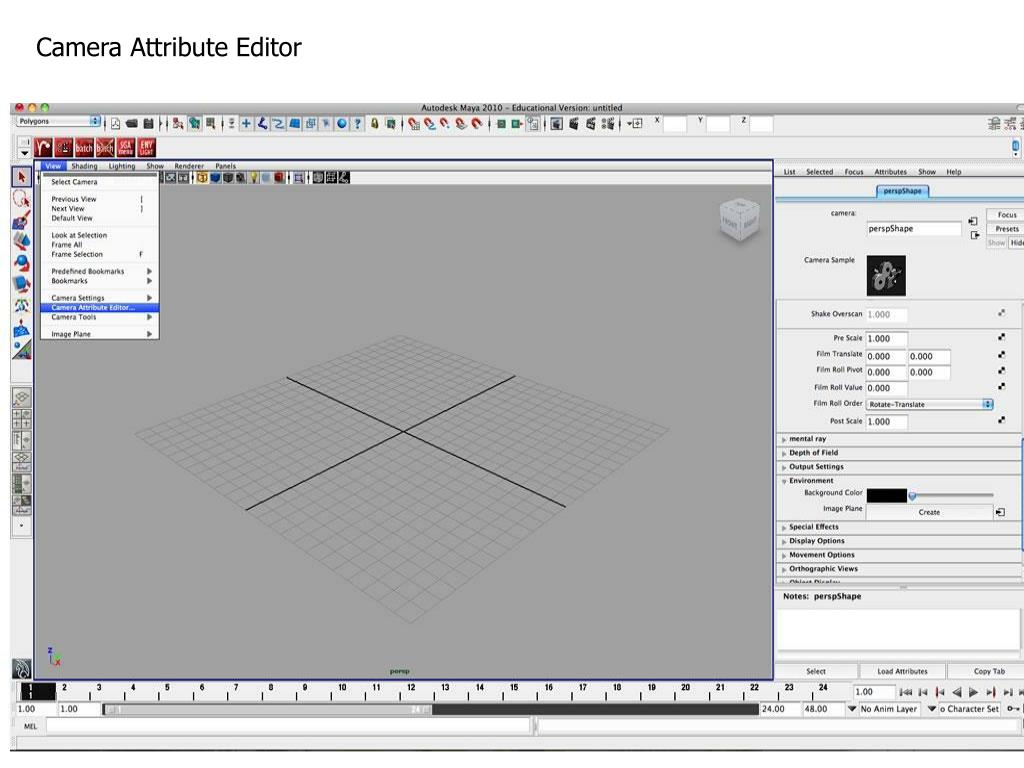Click the Background Color slider
Viewport: 1024px width, 768px height.
coord(952,496)
